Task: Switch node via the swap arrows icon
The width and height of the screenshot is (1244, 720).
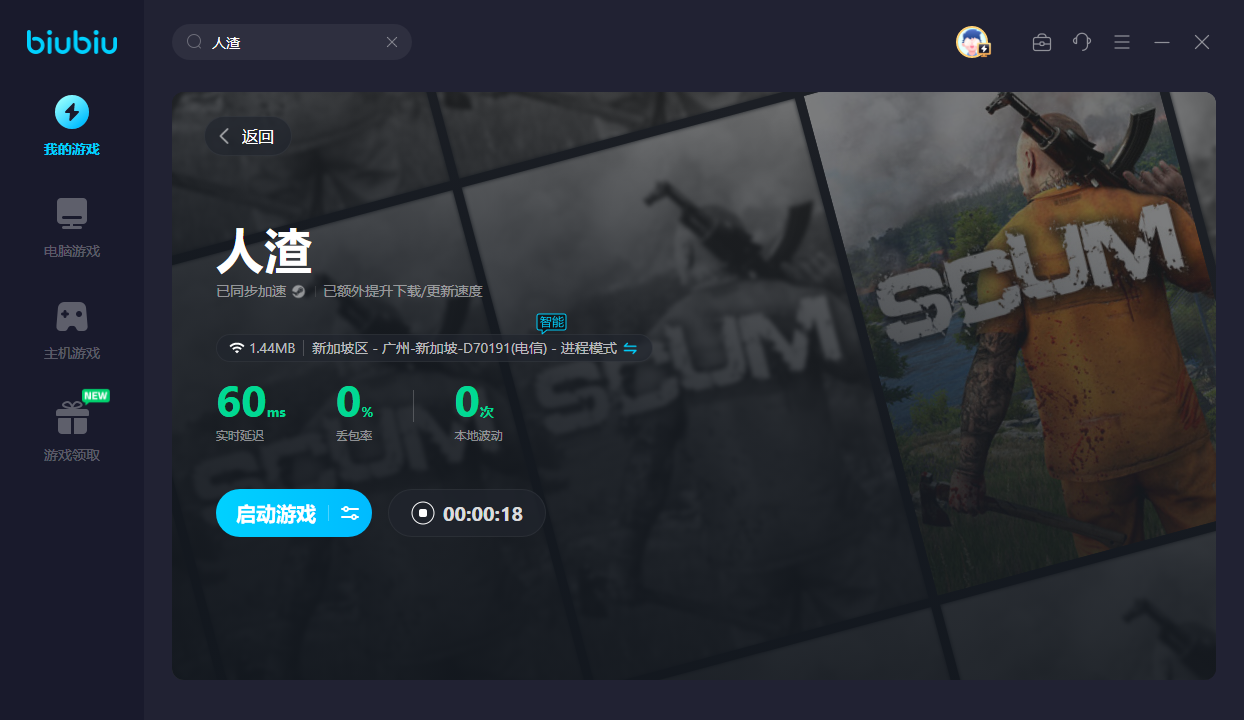Action: click(x=630, y=348)
